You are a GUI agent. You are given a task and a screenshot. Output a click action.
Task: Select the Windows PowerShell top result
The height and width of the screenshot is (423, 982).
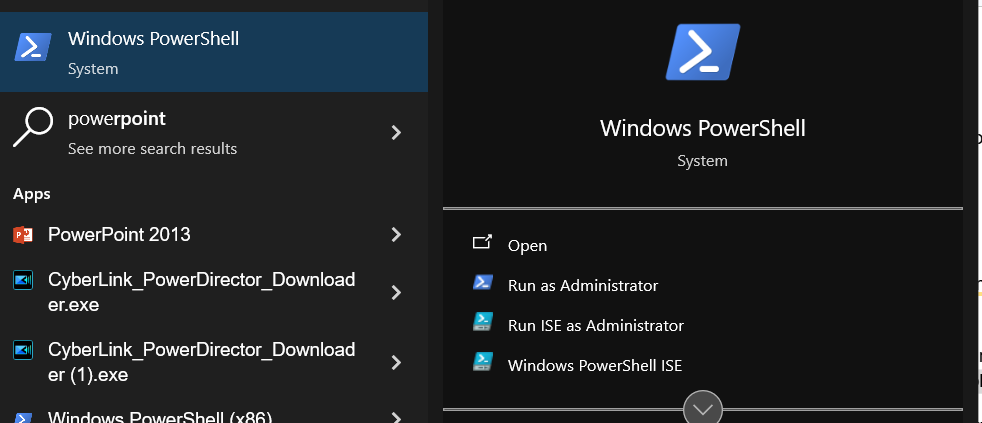click(214, 52)
